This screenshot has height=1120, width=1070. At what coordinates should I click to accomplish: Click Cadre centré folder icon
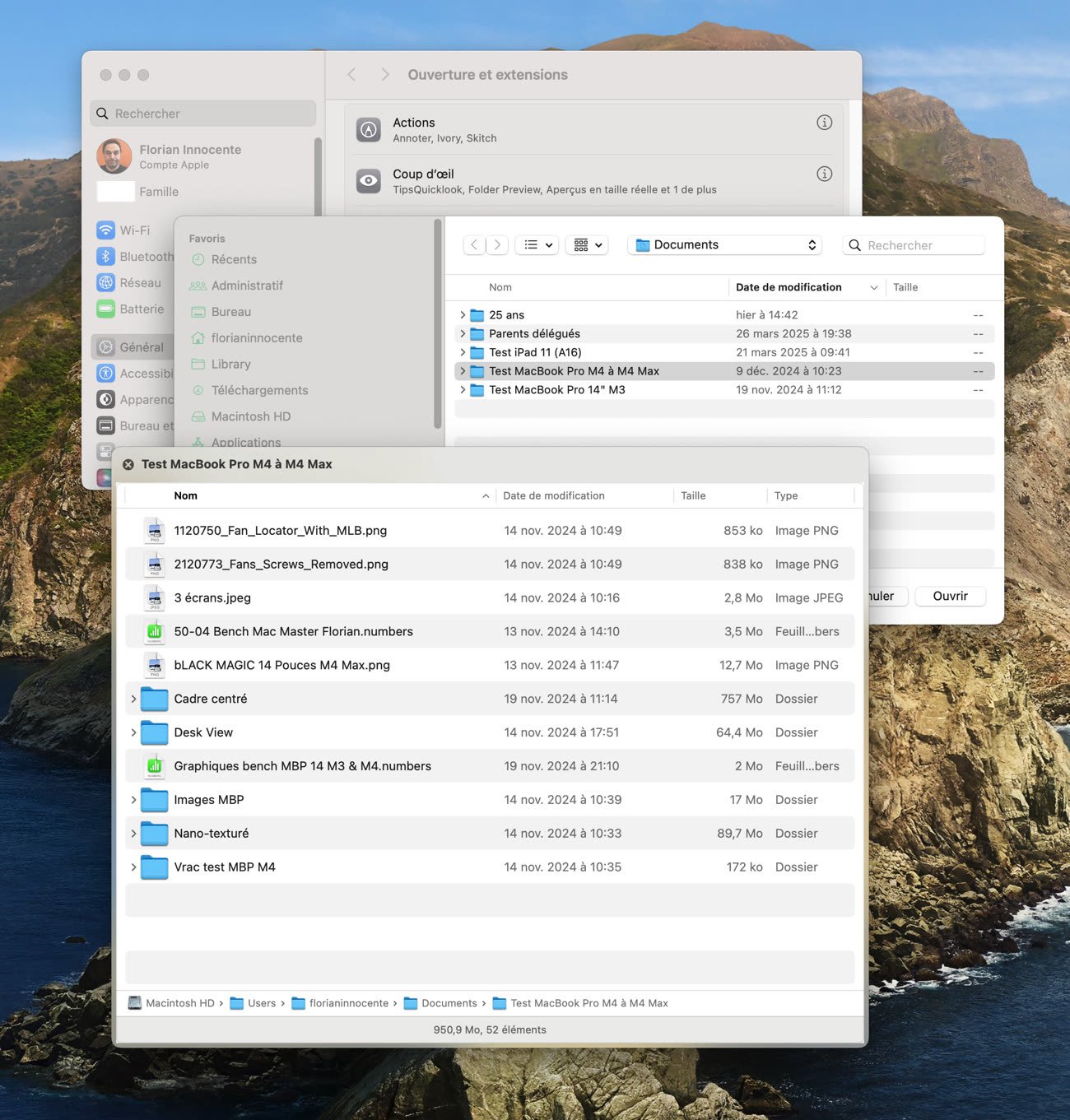(155, 699)
